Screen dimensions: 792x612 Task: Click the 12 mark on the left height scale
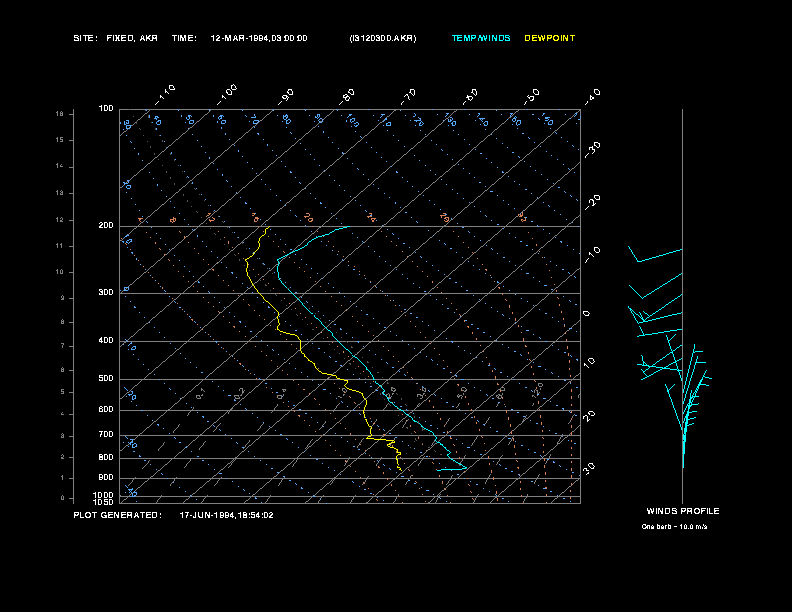click(x=60, y=220)
